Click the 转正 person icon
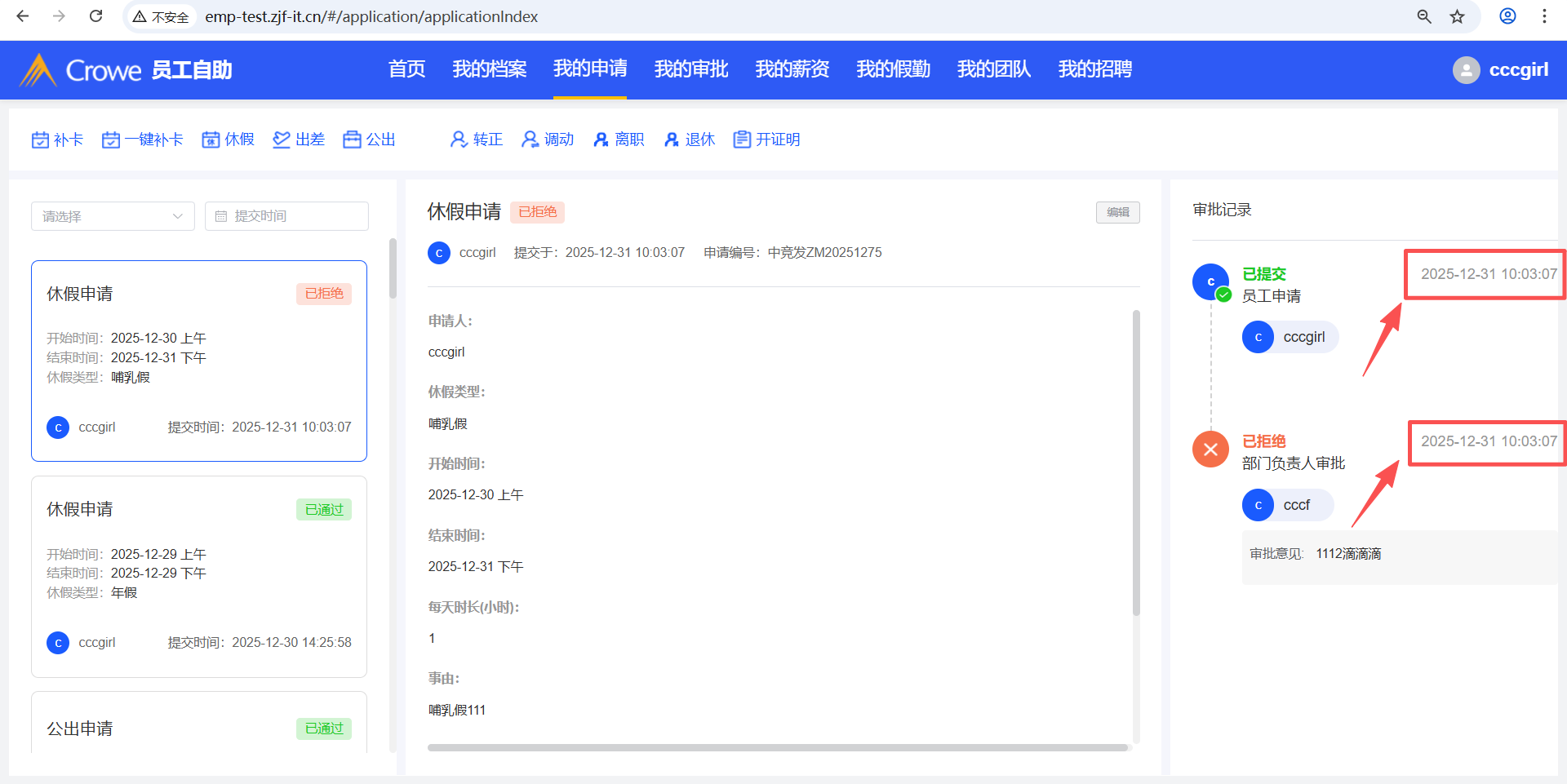 coord(459,140)
